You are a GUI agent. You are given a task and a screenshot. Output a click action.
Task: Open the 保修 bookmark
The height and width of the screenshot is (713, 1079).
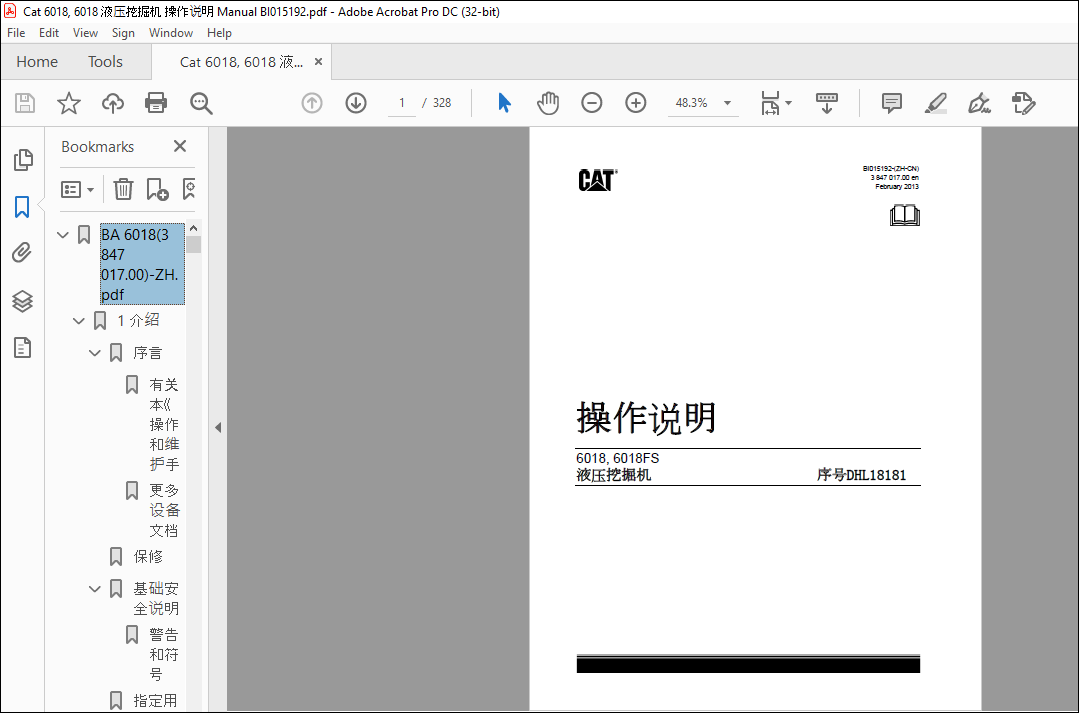click(x=148, y=557)
